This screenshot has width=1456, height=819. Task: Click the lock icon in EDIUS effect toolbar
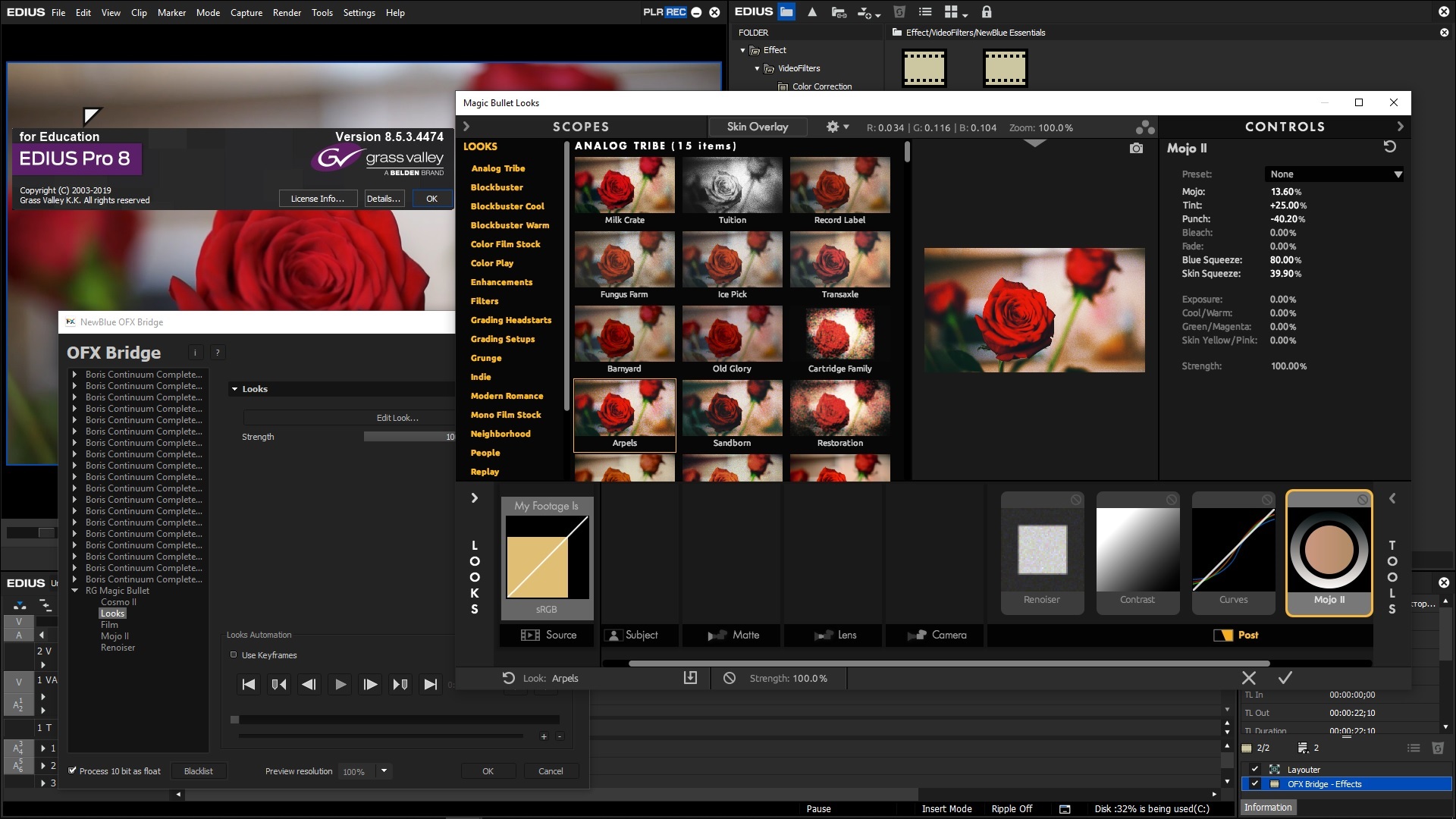[987, 12]
